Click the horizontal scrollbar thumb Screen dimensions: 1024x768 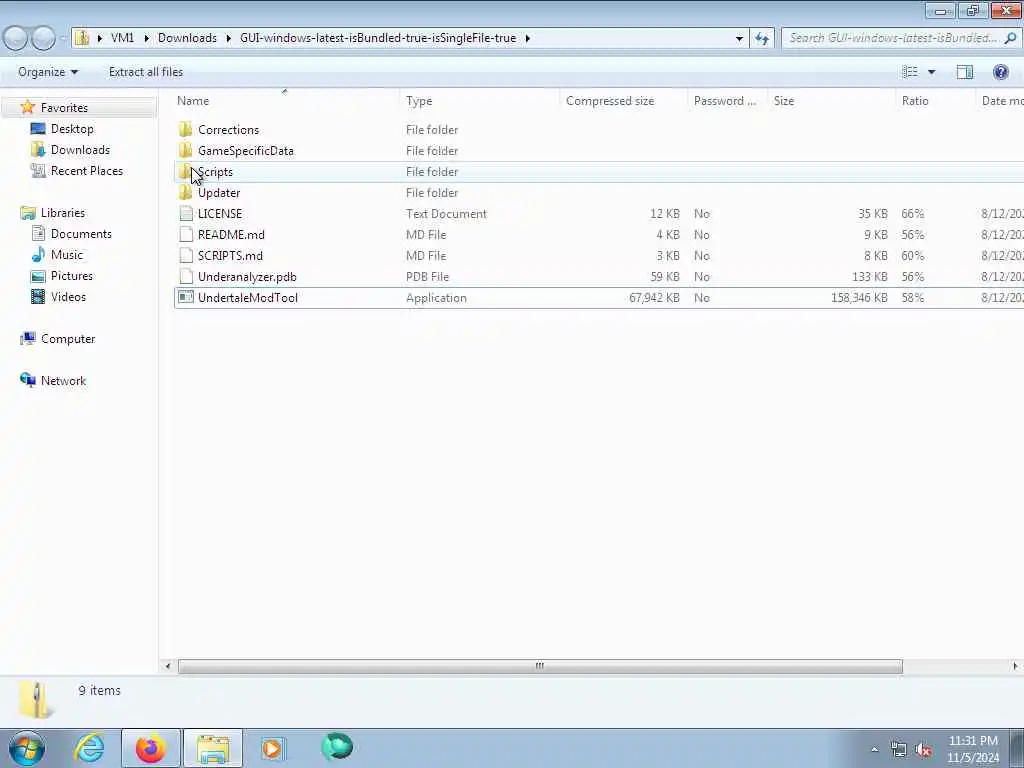[540, 666]
